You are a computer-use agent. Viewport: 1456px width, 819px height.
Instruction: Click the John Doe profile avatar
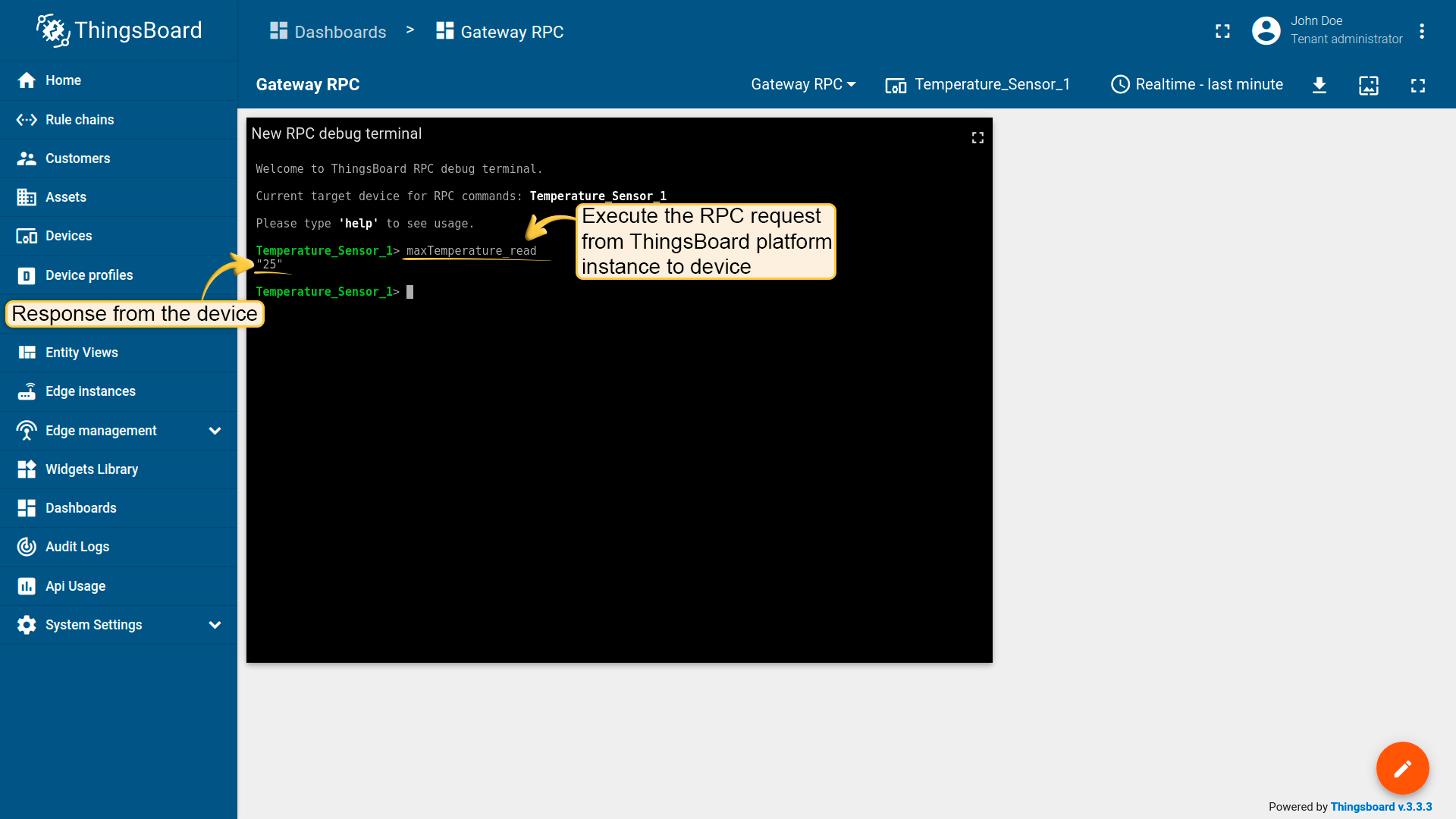click(x=1266, y=31)
